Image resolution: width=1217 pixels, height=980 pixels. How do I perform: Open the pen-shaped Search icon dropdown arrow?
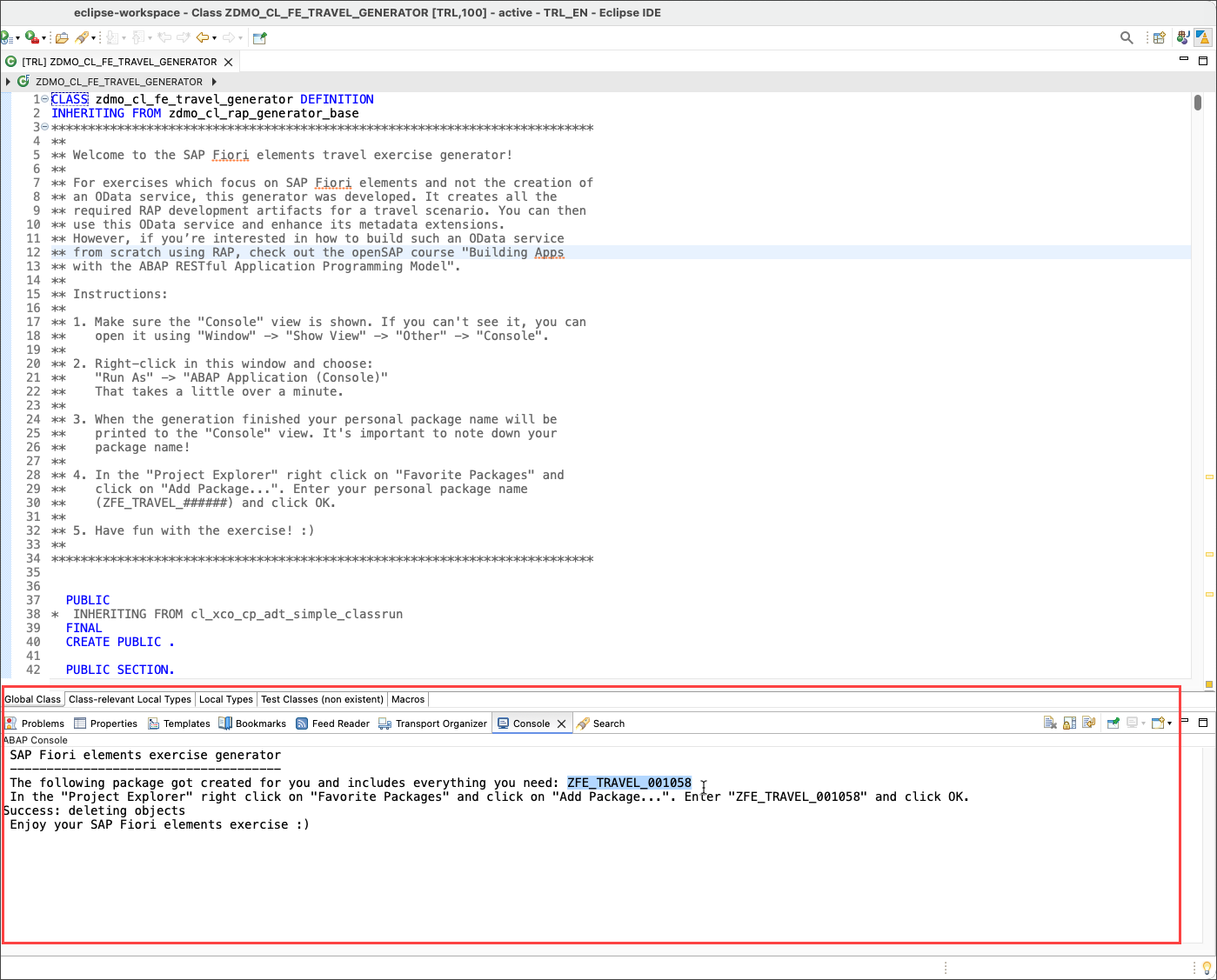(x=93, y=38)
